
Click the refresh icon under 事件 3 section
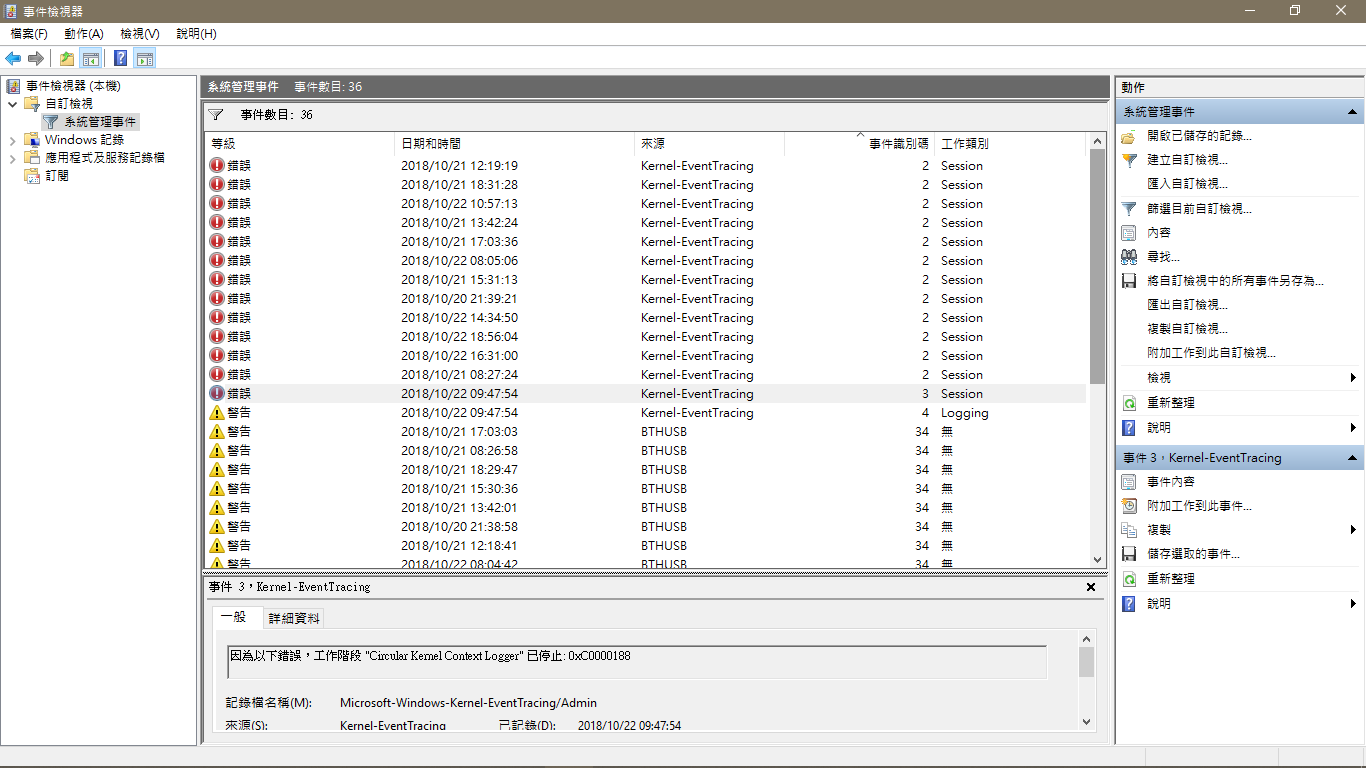1129,579
